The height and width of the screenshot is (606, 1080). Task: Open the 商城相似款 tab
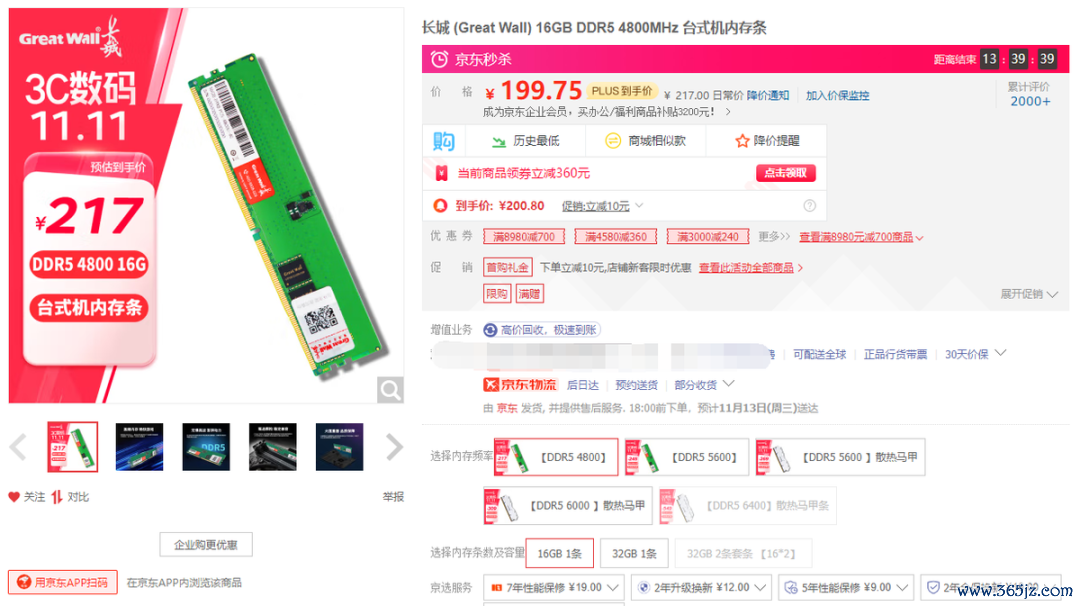coord(645,141)
